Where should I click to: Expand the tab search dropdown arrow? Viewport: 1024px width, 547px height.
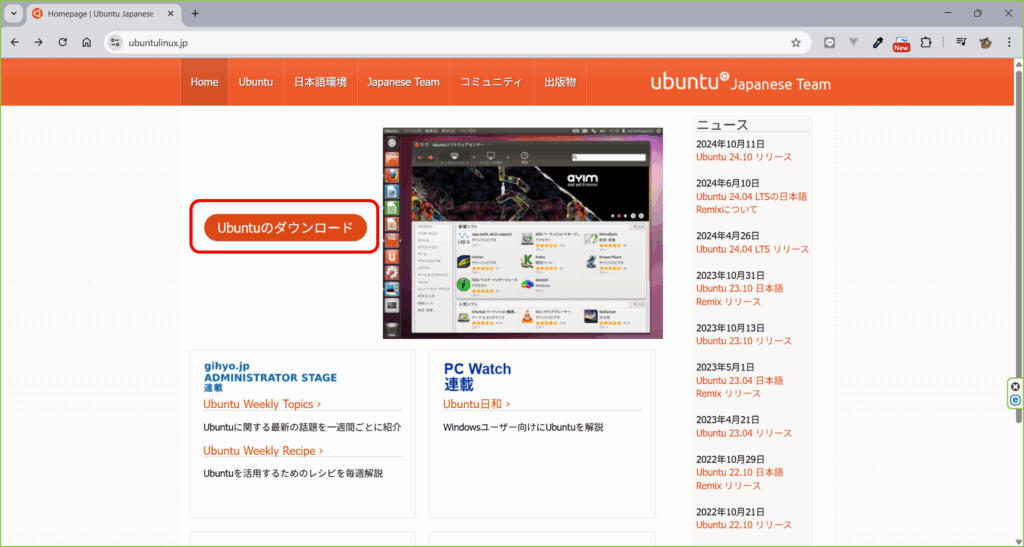(x=13, y=13)
